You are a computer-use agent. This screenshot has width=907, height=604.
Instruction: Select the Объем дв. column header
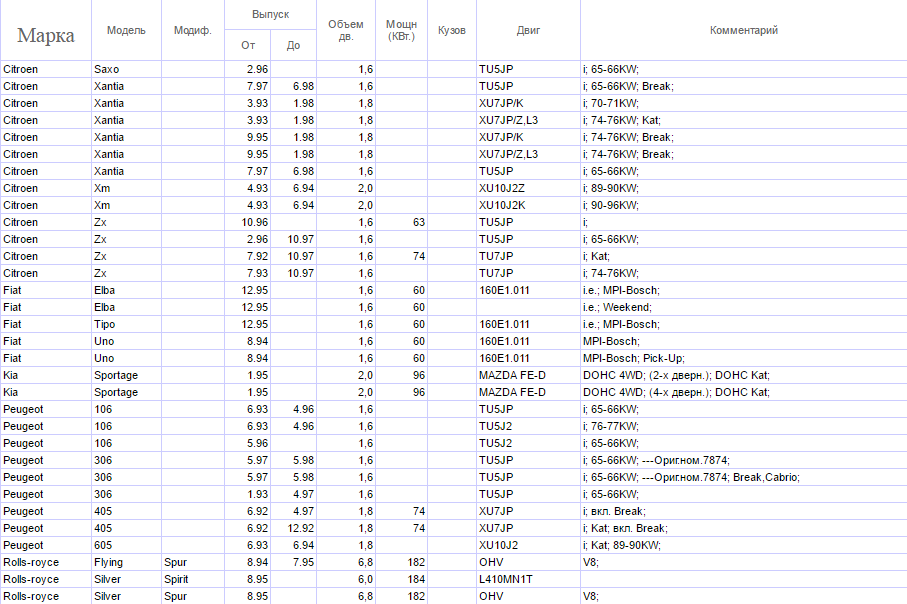click(346, 30)
